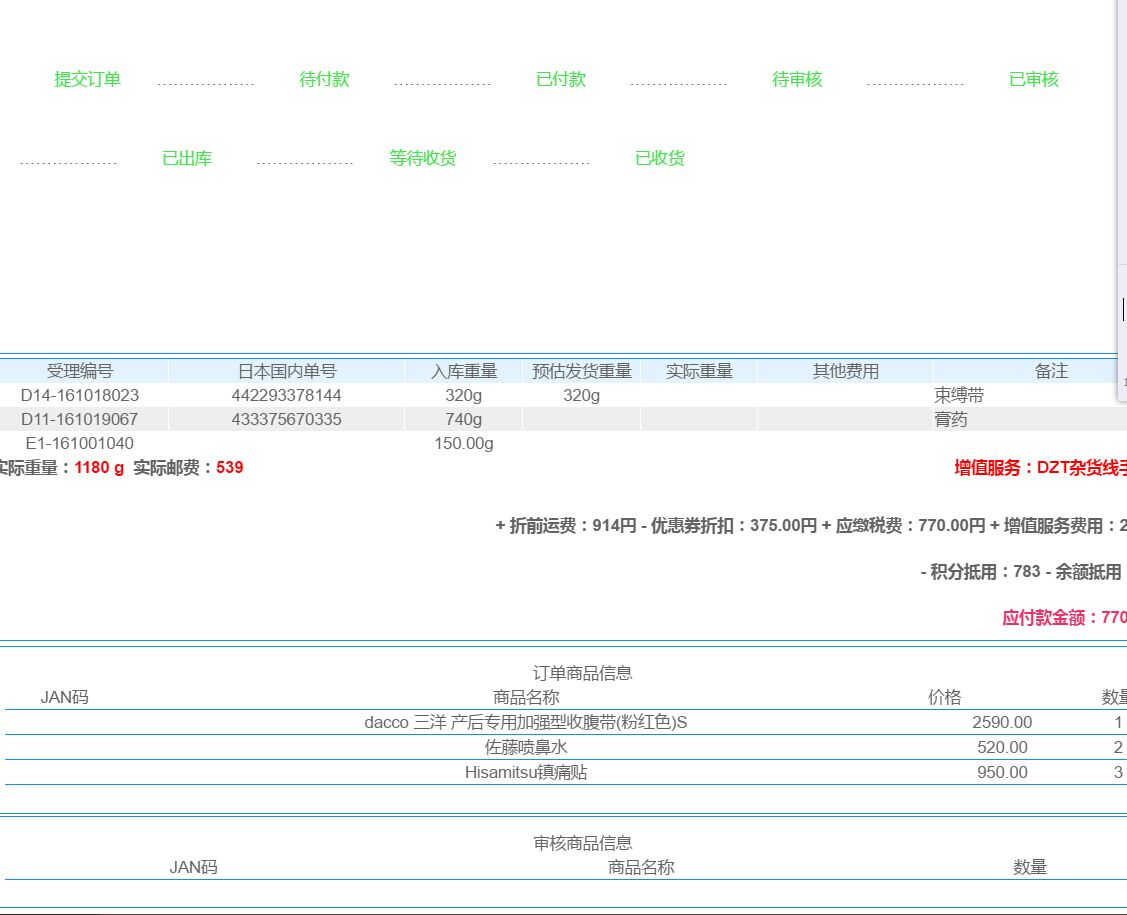The width and height of the screenshot is (1127, 915).
Task: Select order number D14-161018023
Action: 80,395
